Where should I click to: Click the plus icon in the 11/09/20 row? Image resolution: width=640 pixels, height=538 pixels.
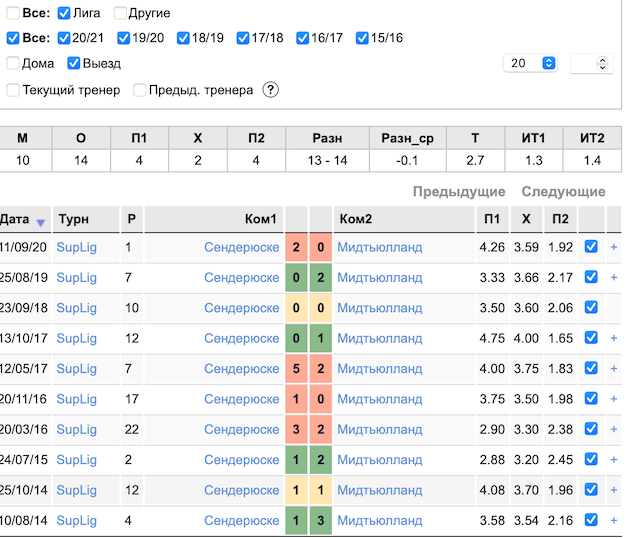[614, 247]
